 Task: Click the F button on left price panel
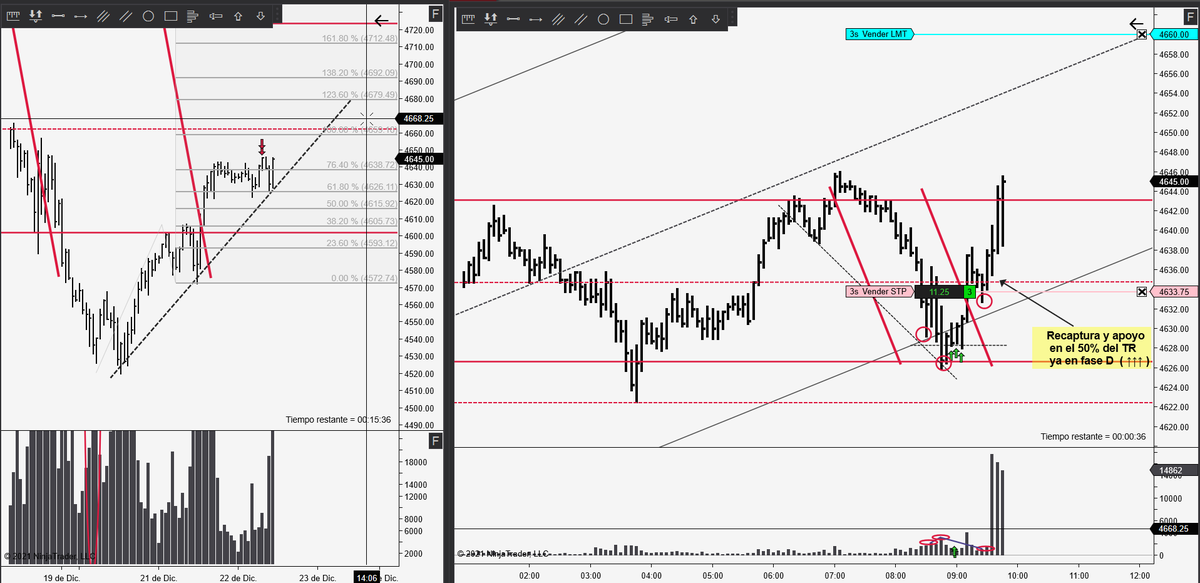point(435,14)
